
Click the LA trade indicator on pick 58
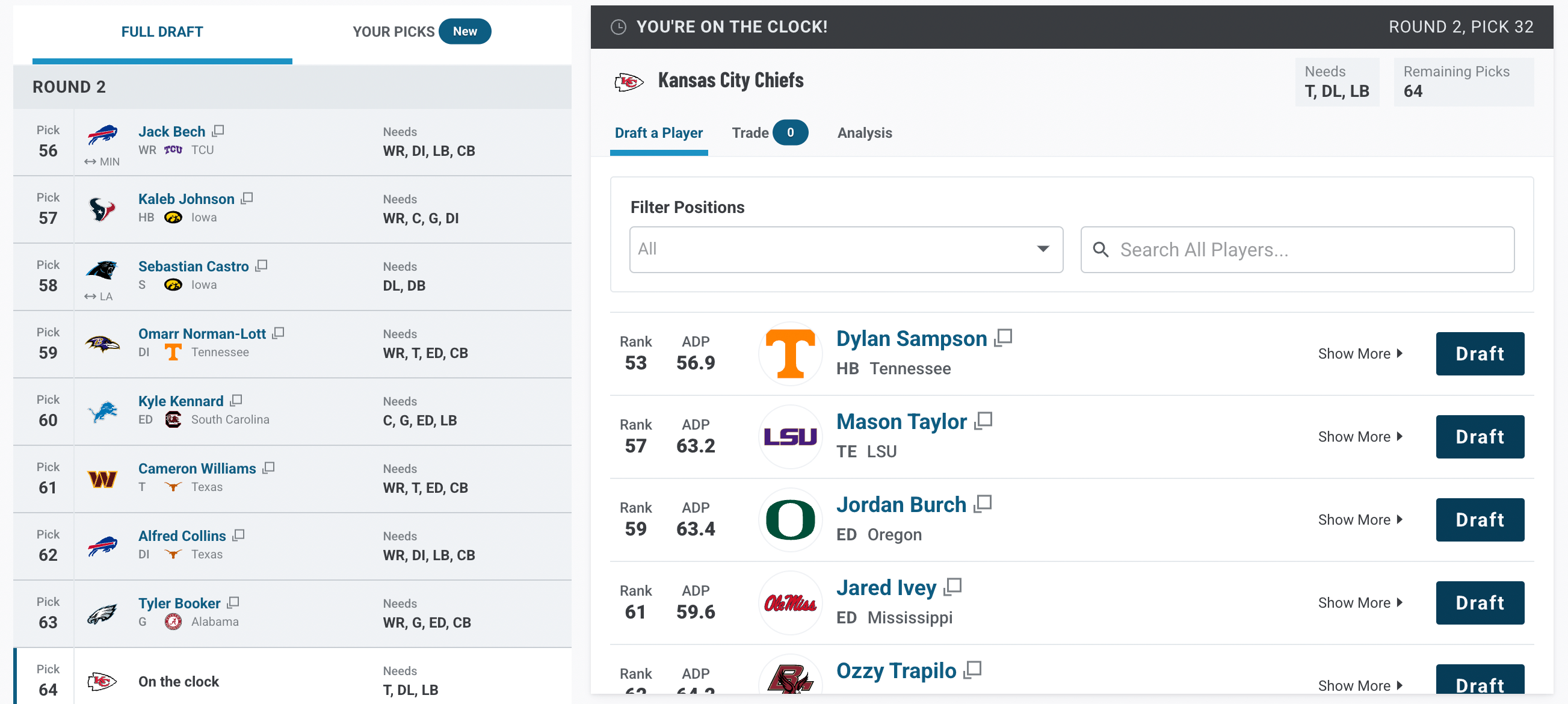pos(99,296)
